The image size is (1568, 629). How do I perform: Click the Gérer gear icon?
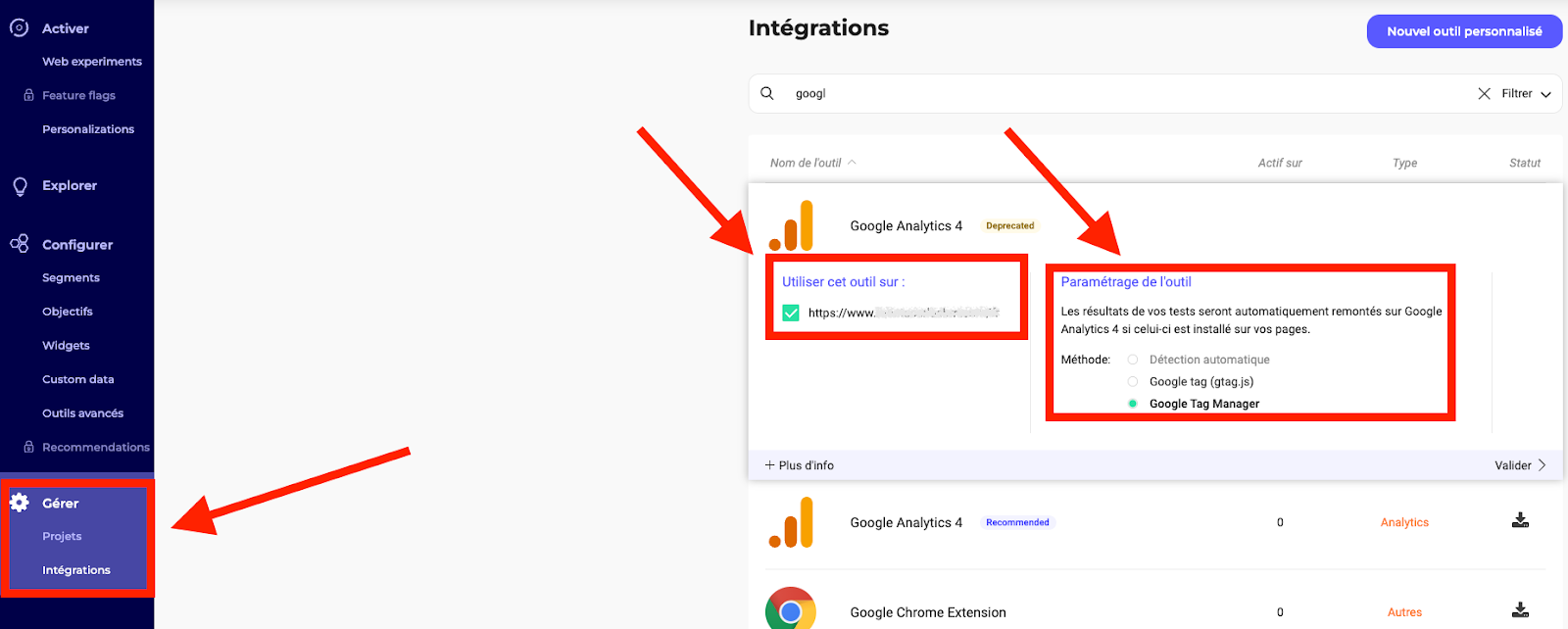[x=19, y=503]
